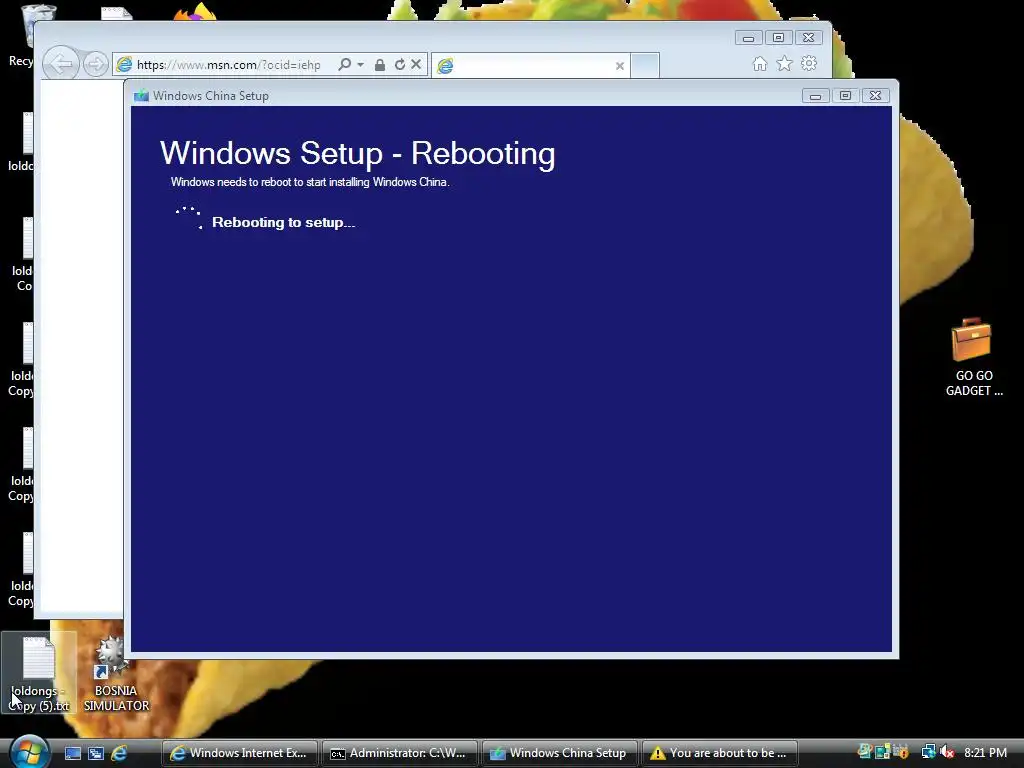Open the Windows Start orb
This screenshot has width=1024, height=768.
click(x=29, y=752)
